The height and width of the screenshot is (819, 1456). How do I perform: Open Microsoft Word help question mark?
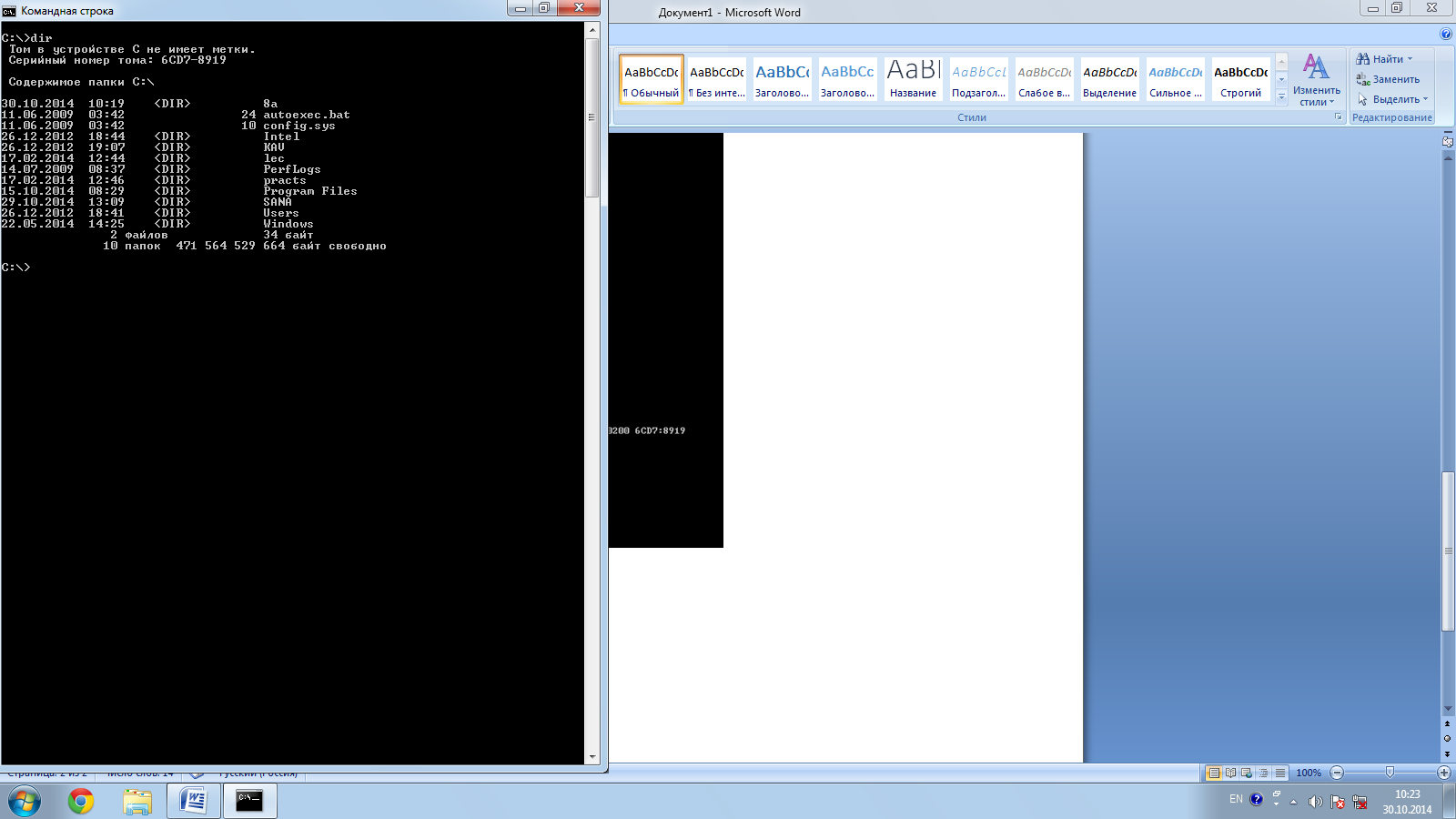(x=1446, y=34)
